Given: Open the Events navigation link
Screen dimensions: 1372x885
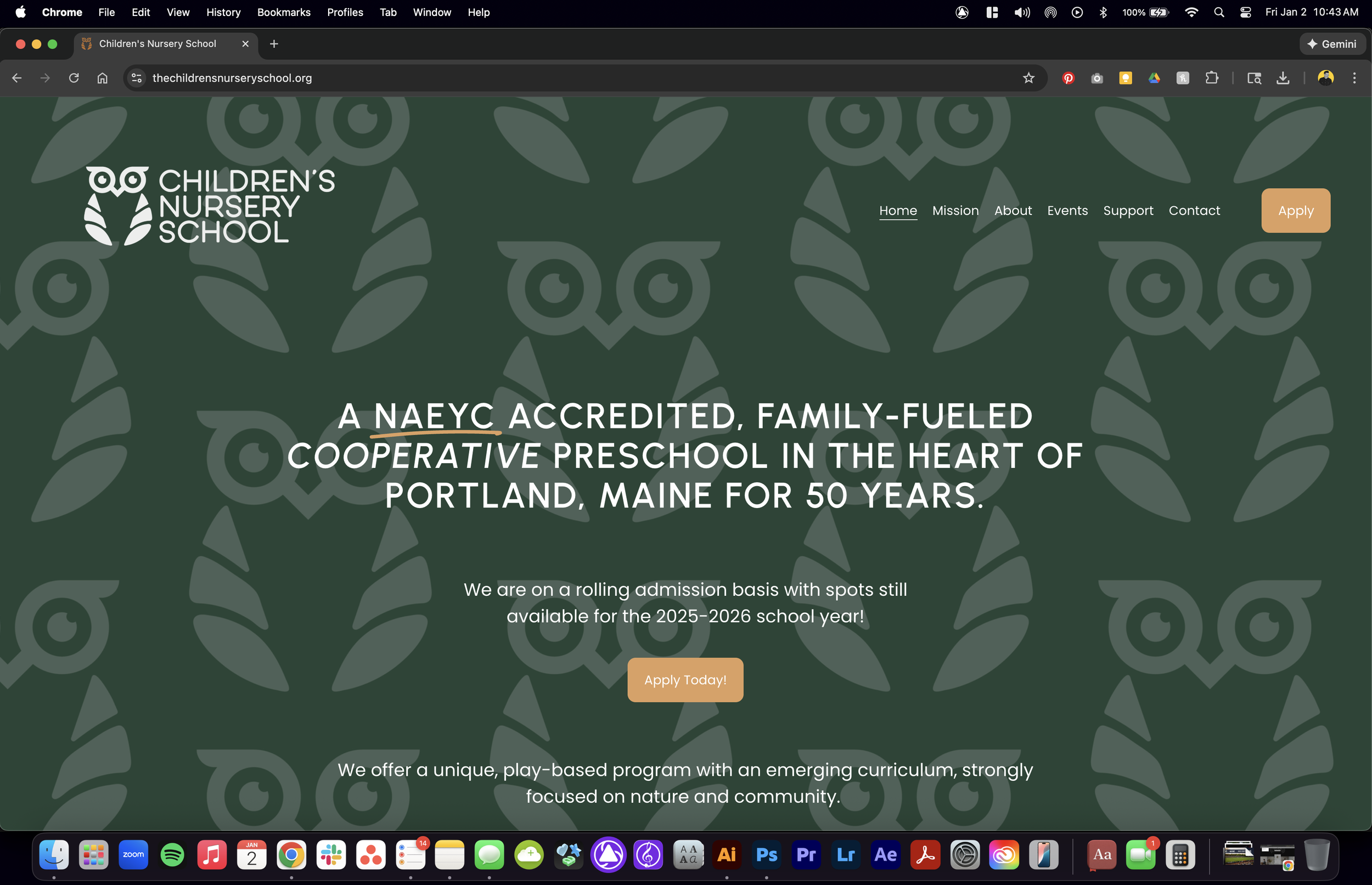Looking at the screenshot, I should tap(1067, 210).
